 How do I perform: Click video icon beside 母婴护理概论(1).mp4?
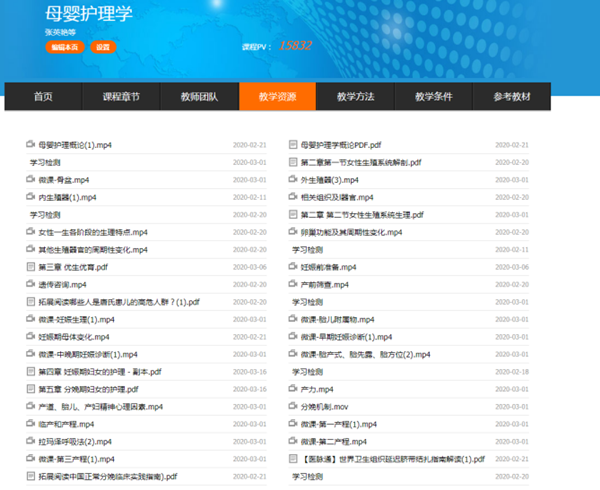30,145
